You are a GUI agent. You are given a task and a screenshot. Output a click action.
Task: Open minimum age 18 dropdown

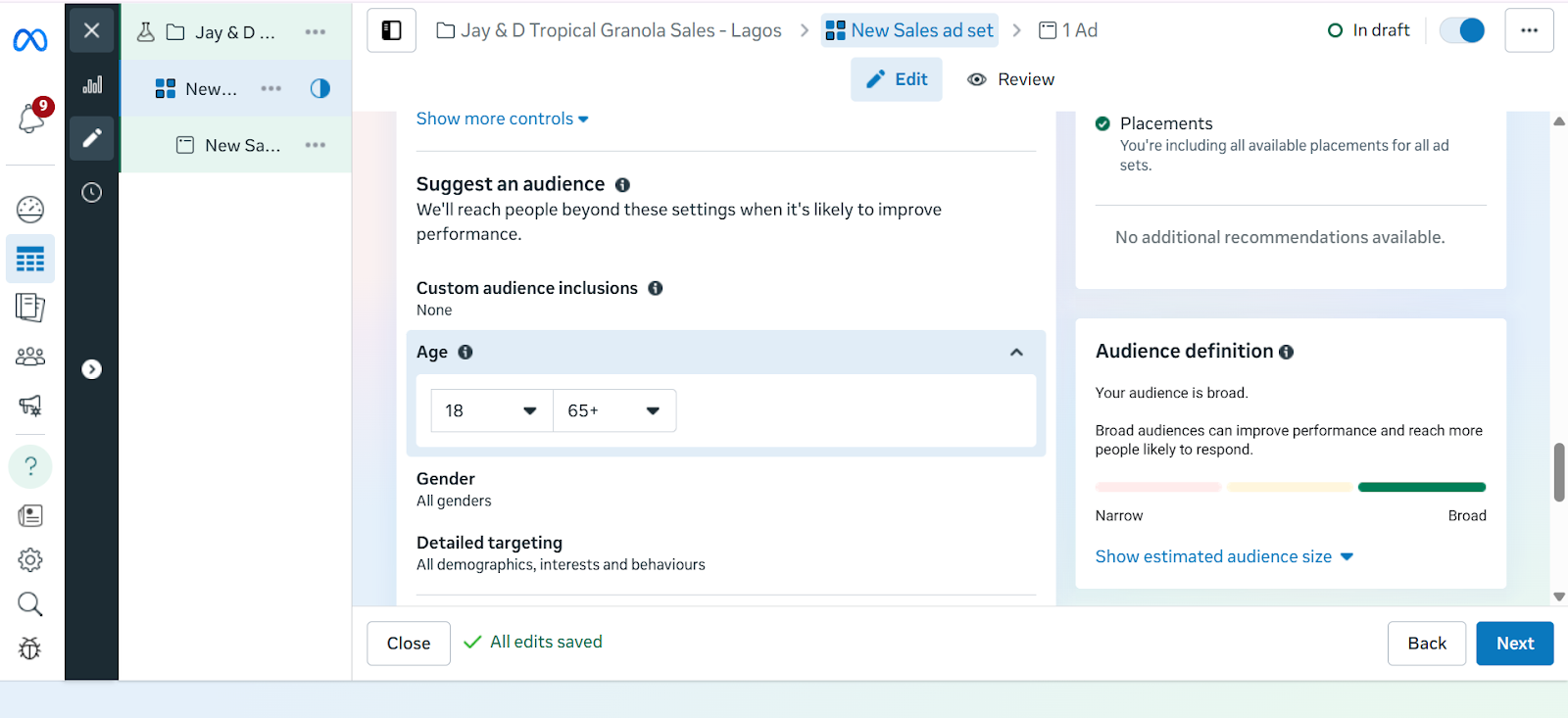[492, 410]
